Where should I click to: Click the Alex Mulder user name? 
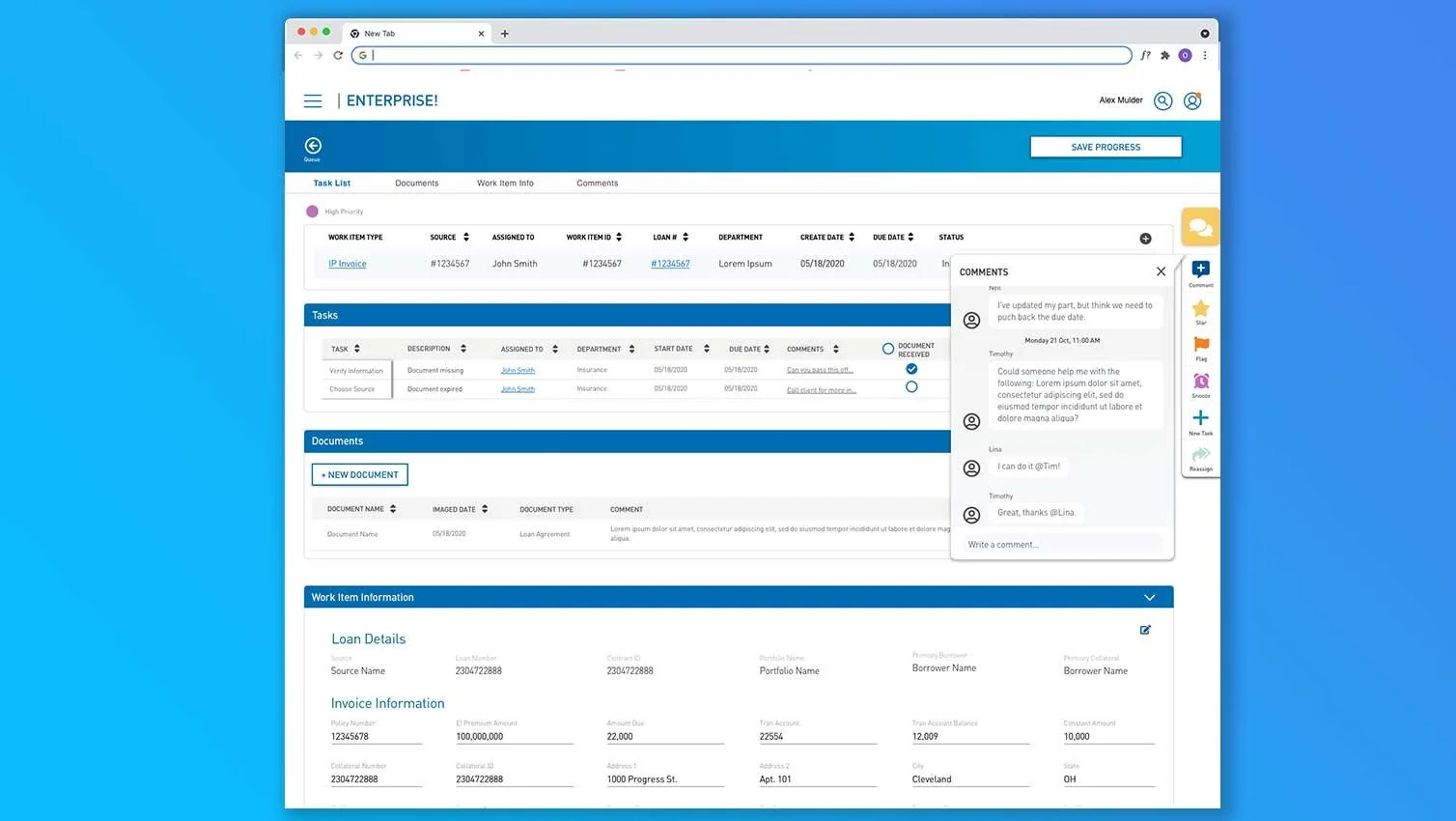(1121, 100)
